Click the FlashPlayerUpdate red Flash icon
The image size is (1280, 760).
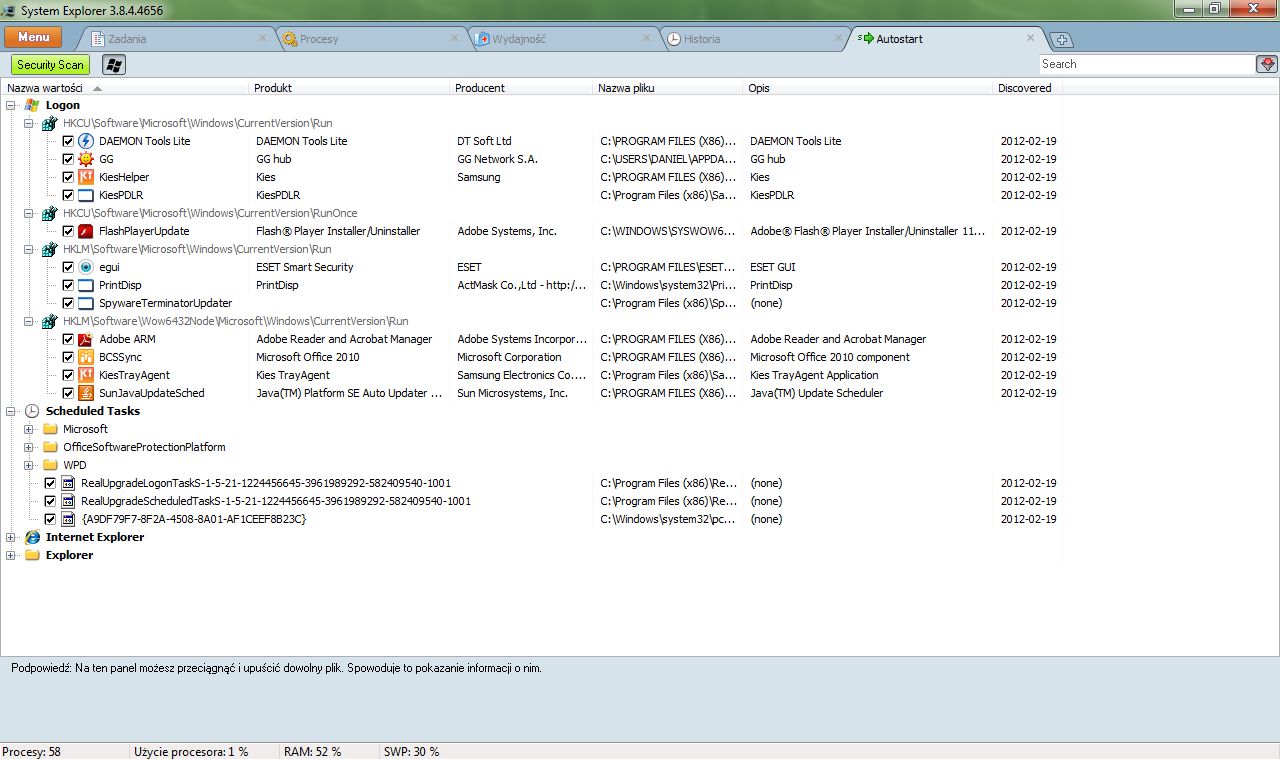pyautogui.click(x=85, y=231)
